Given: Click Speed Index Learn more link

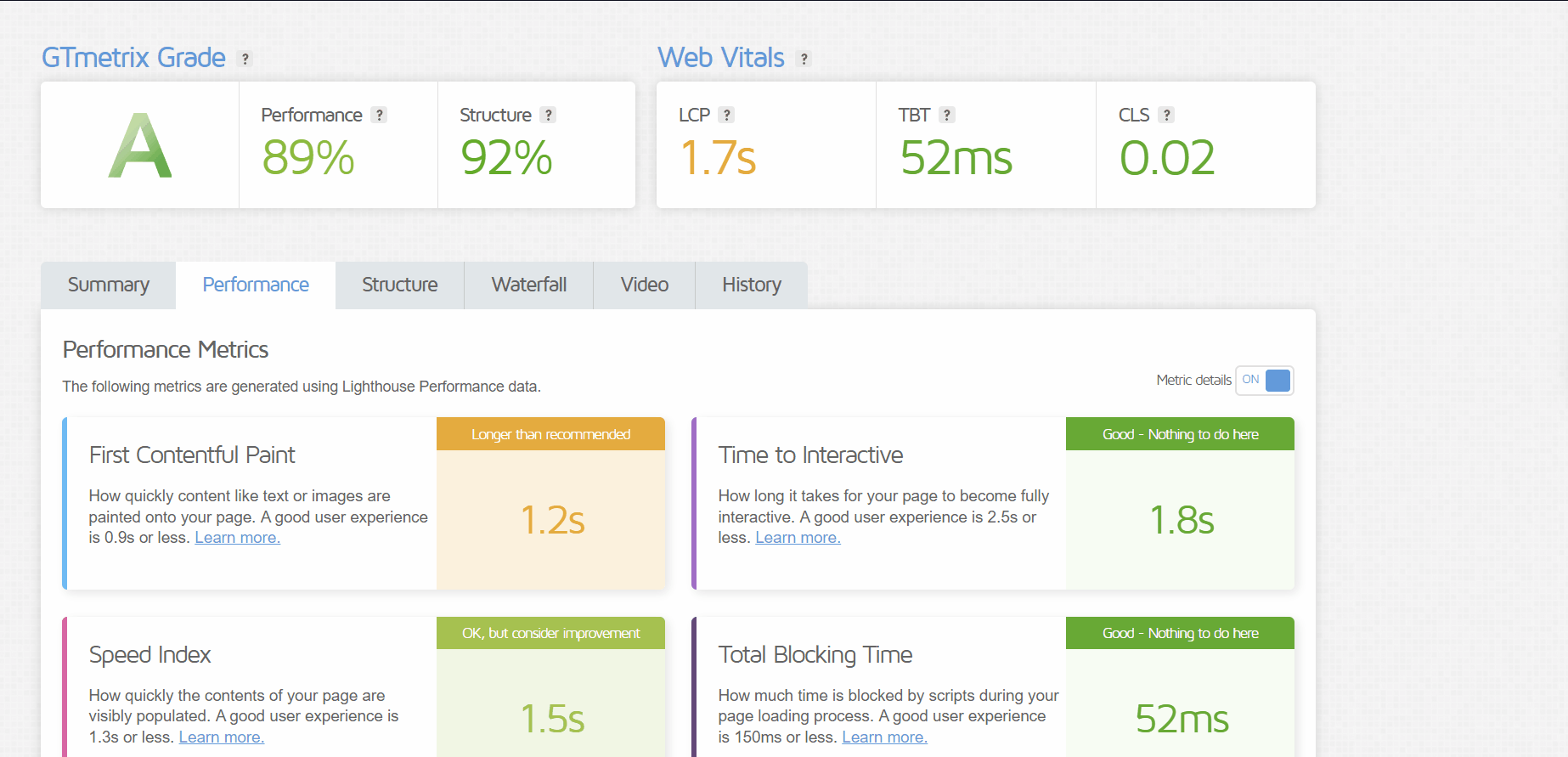Looking at the screenshot, I should pos(222,737).
